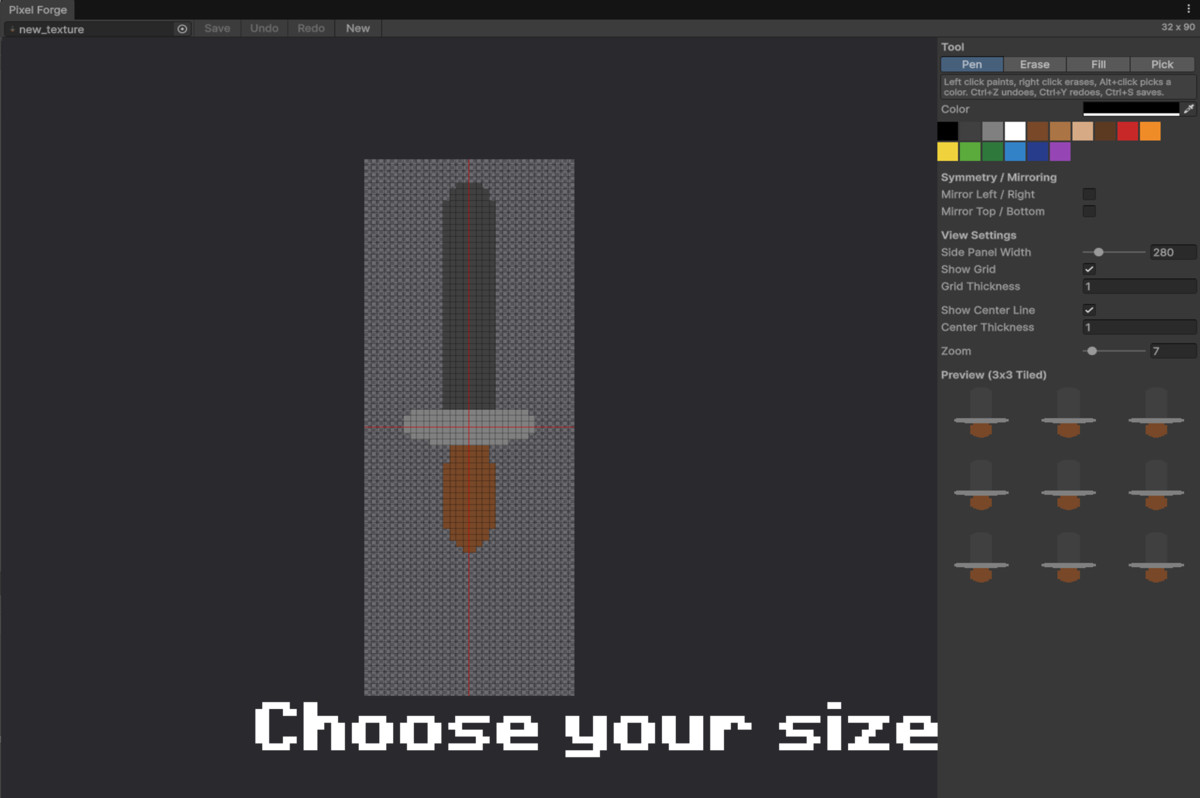This screenshot has height=798, width=1200.
Task: Pick the navy blue palette swatch
Action: point(1037,152)
